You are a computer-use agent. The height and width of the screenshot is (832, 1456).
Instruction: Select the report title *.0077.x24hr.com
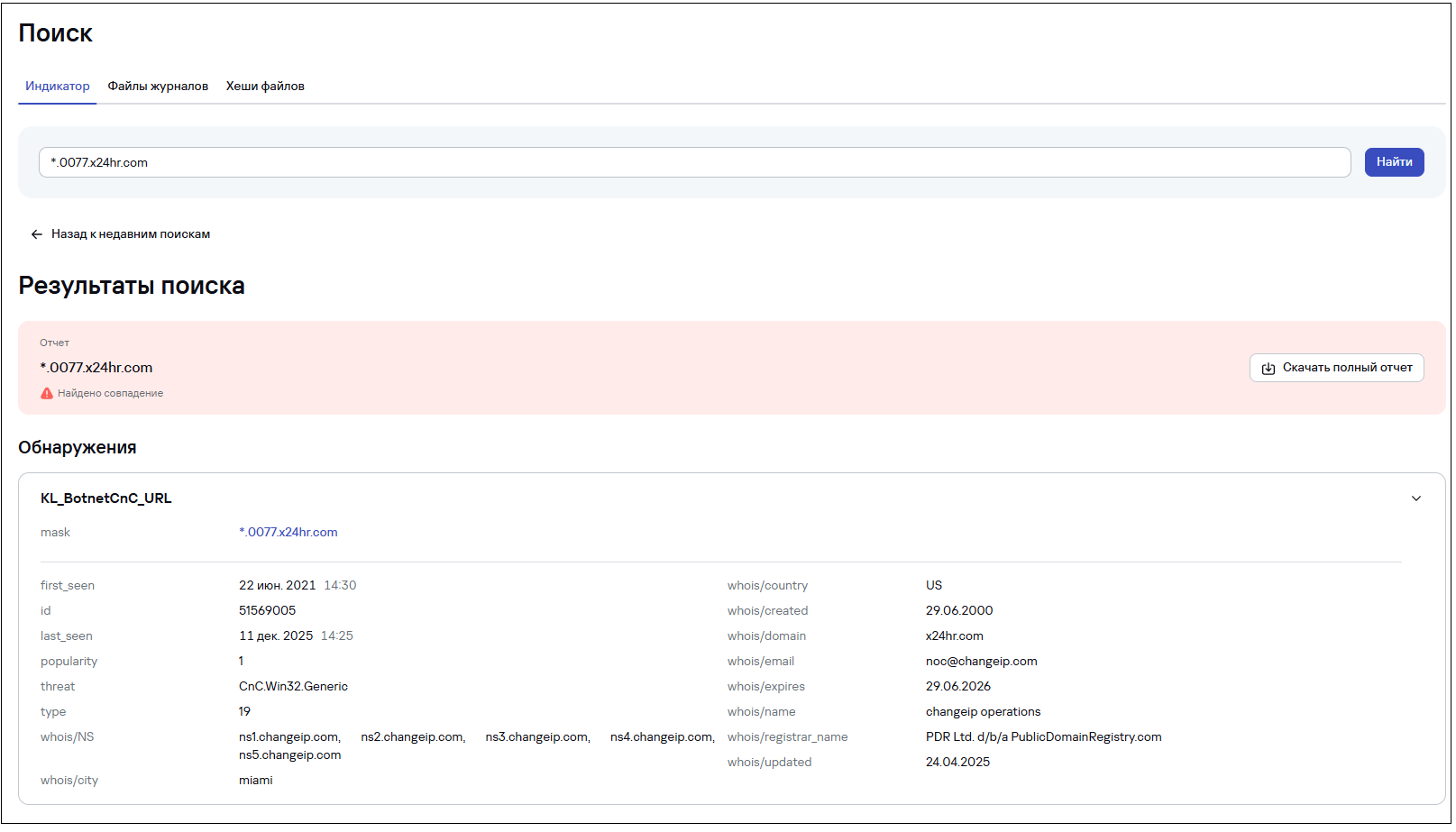click(96, 368)
